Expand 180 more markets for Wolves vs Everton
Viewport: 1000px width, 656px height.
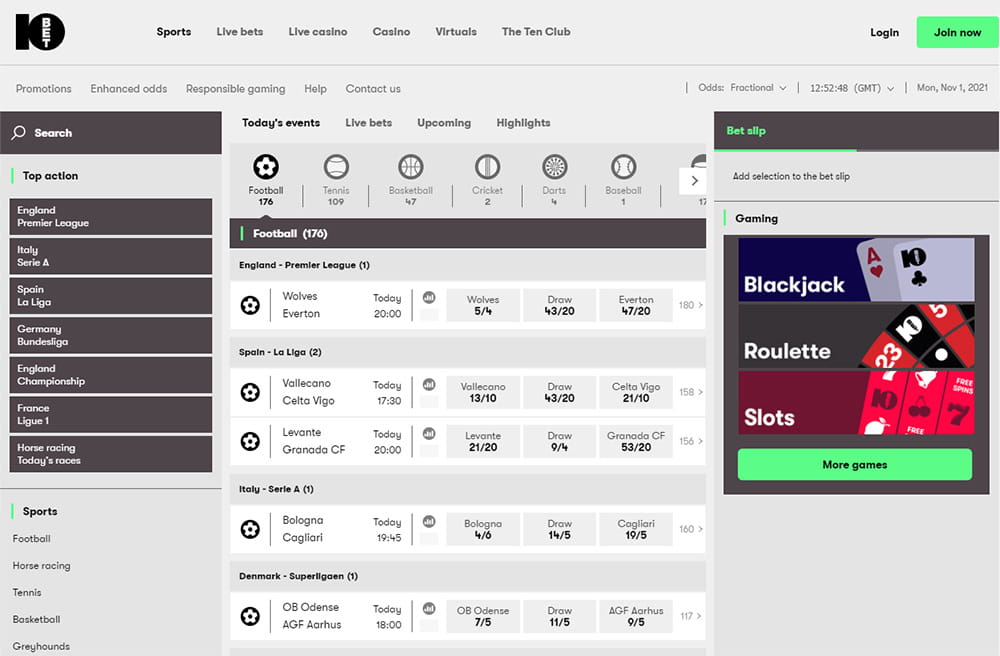[x=691, y=305]
